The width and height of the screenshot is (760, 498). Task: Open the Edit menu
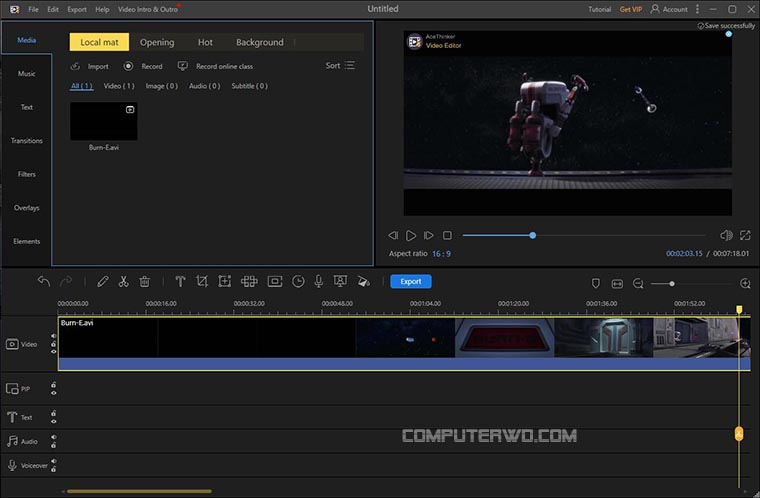(x=53, y=9)
